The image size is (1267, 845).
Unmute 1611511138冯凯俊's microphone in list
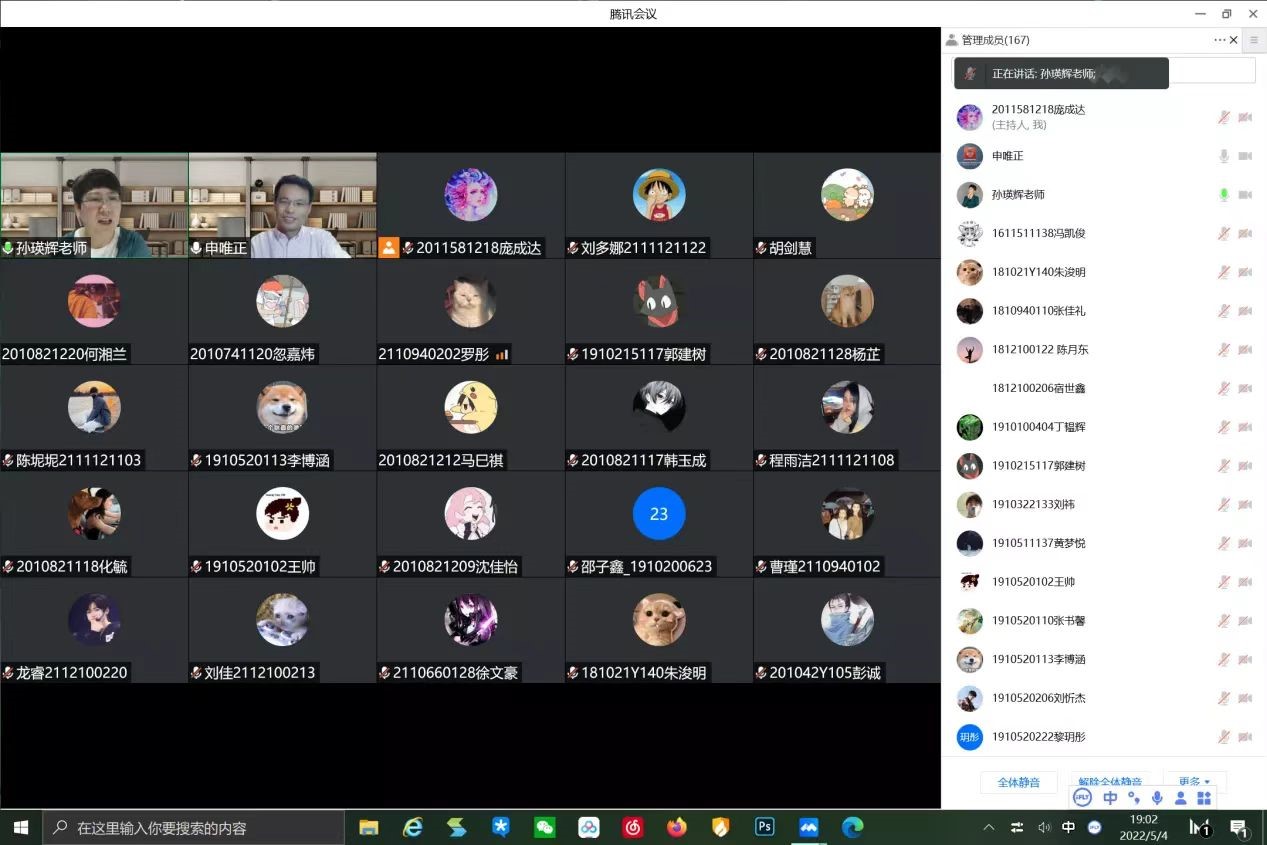[1223, 234]
